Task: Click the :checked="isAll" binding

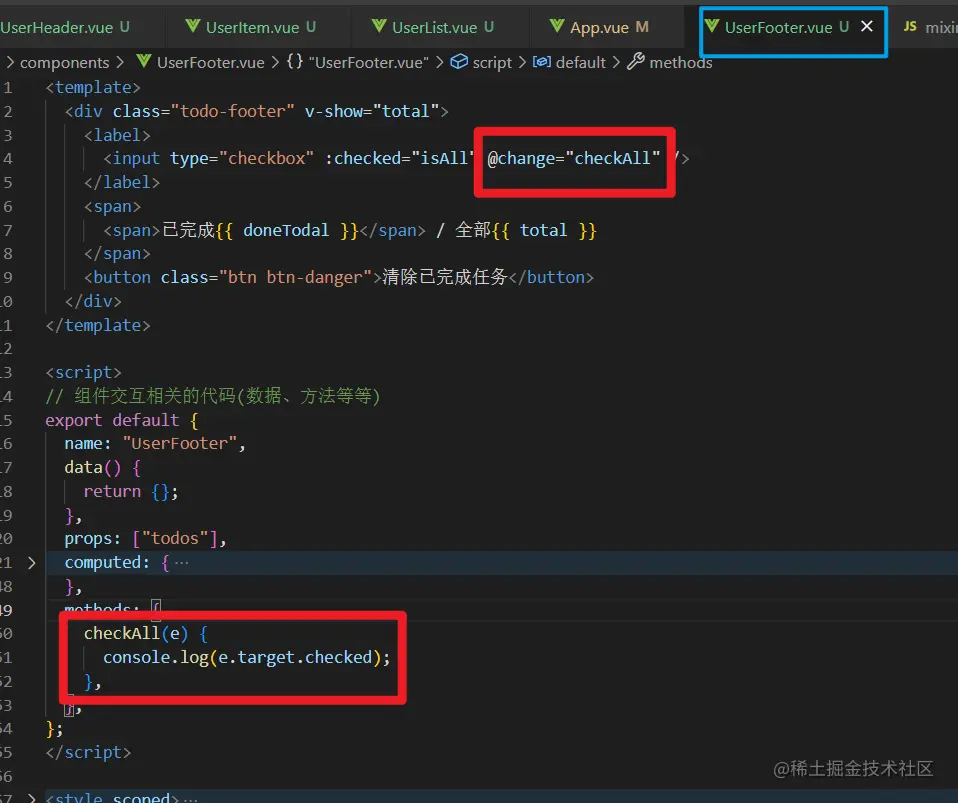Action: 400,158
